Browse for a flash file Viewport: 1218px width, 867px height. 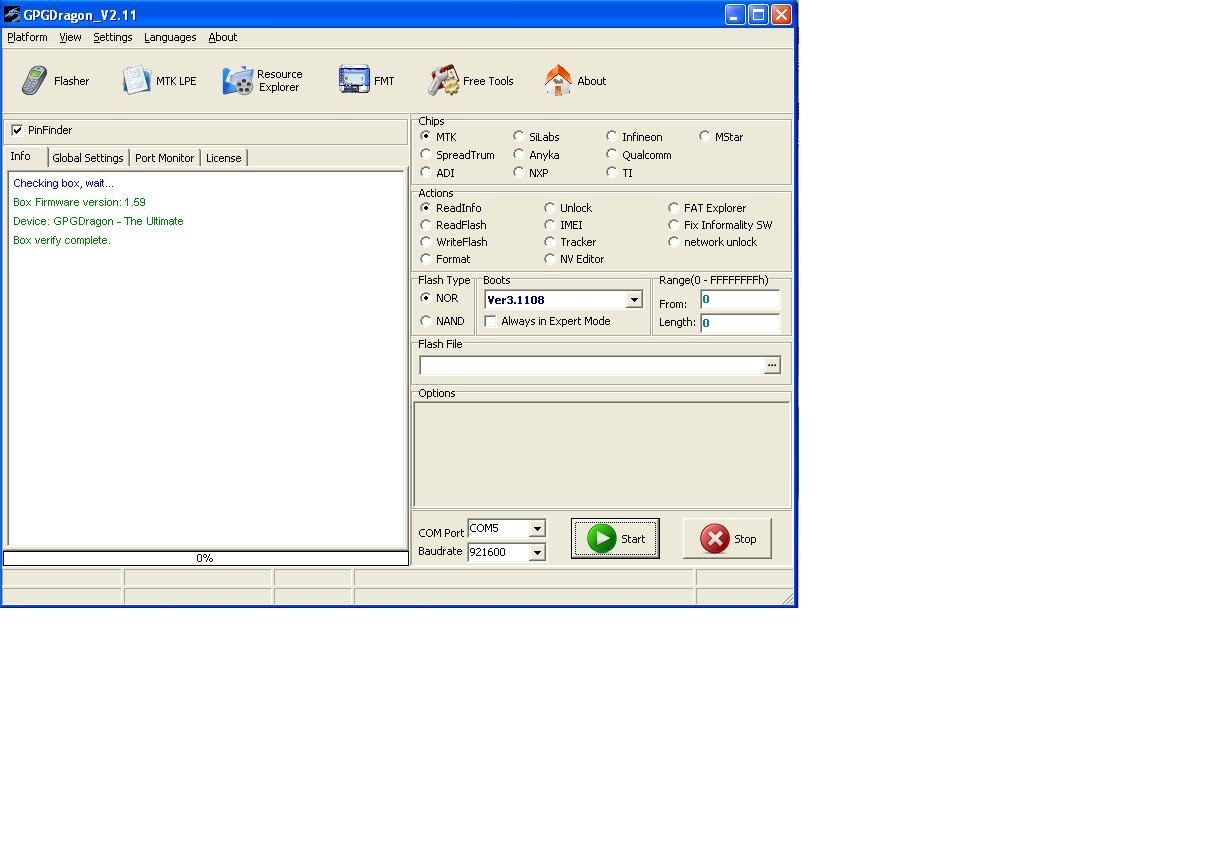tap(772, 366)
